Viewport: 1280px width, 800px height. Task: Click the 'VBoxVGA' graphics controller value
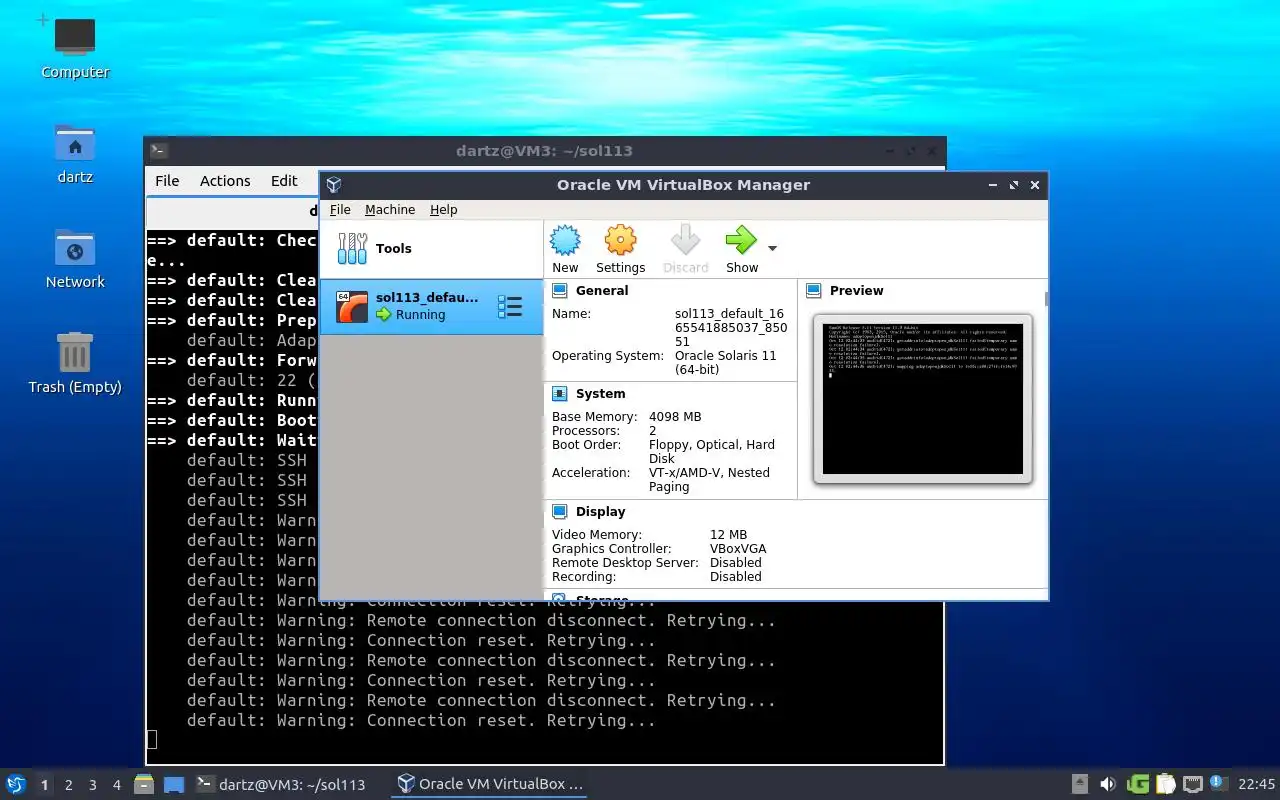pos(738,549)
